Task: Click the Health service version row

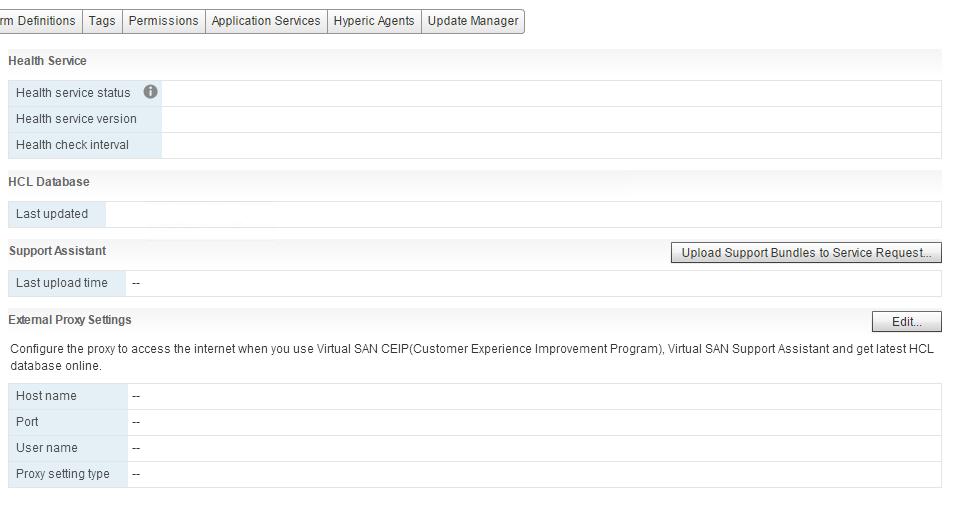Action: (475, 119)
